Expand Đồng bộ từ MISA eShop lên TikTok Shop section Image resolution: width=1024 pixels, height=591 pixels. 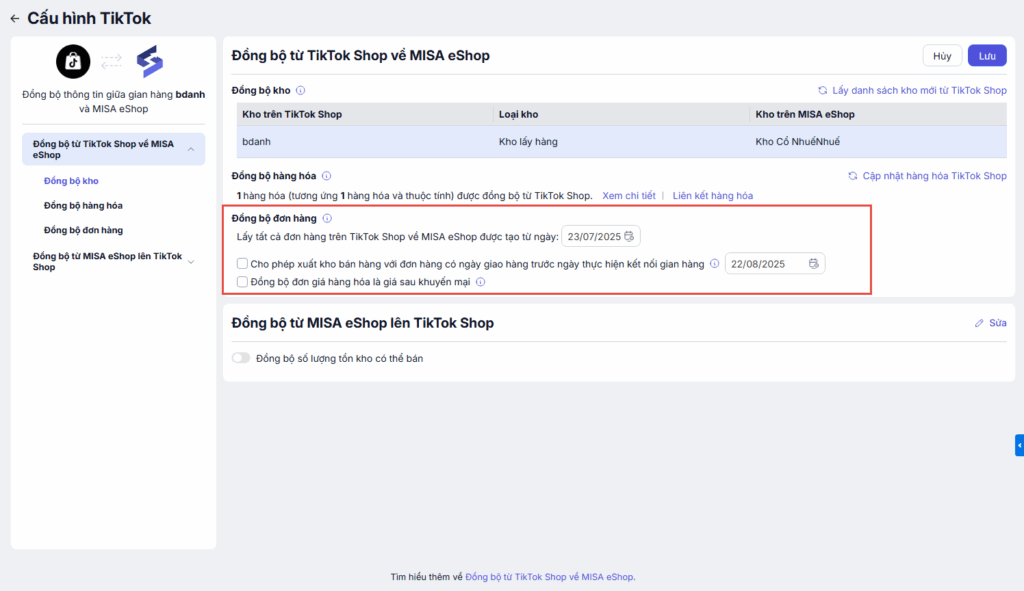pos(191,262)
